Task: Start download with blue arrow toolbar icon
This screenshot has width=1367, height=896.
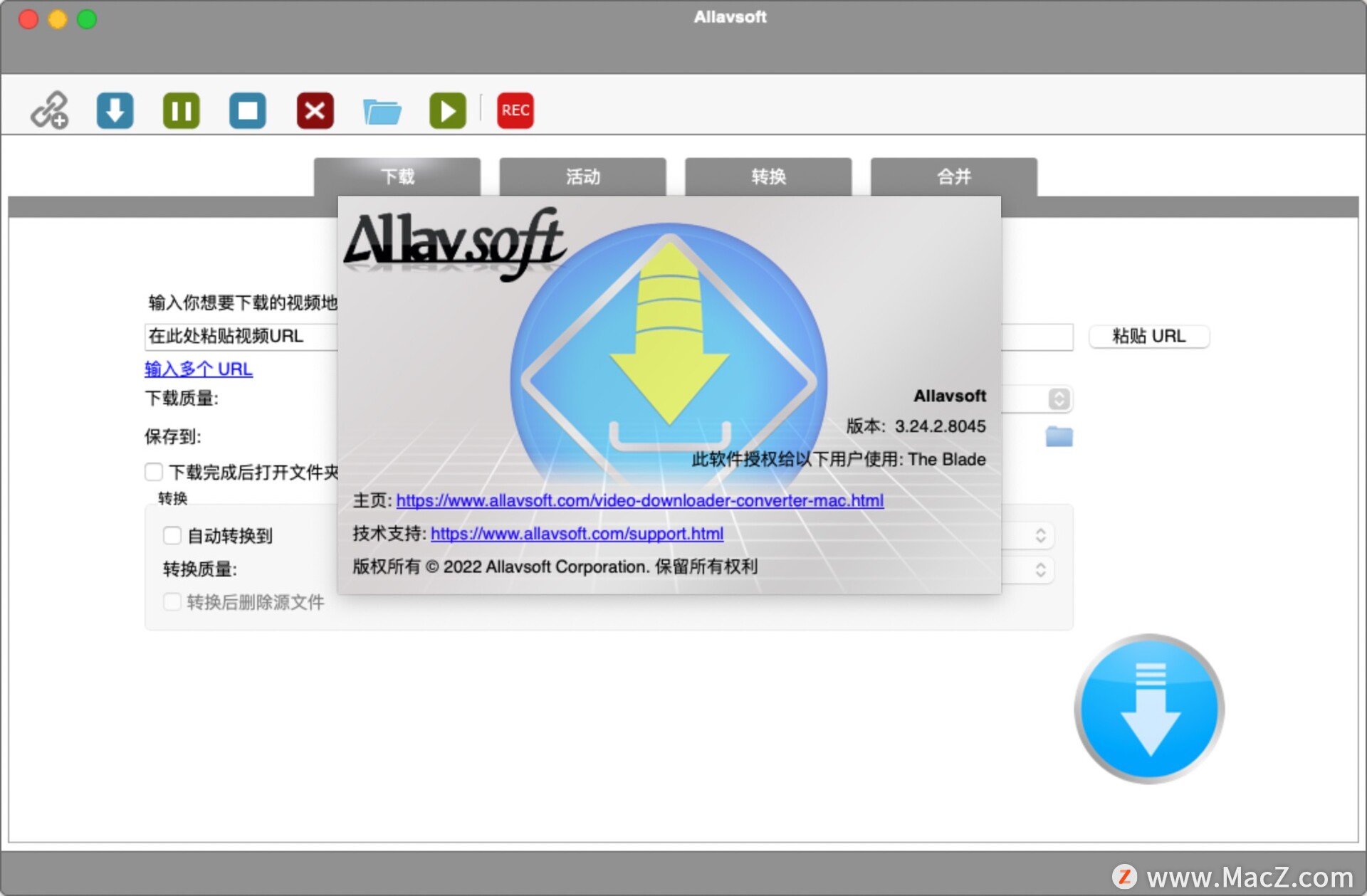Action: pos(115,110)
